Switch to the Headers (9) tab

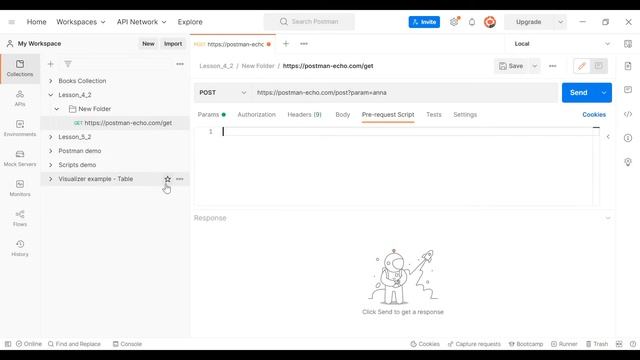coord(304,115)
